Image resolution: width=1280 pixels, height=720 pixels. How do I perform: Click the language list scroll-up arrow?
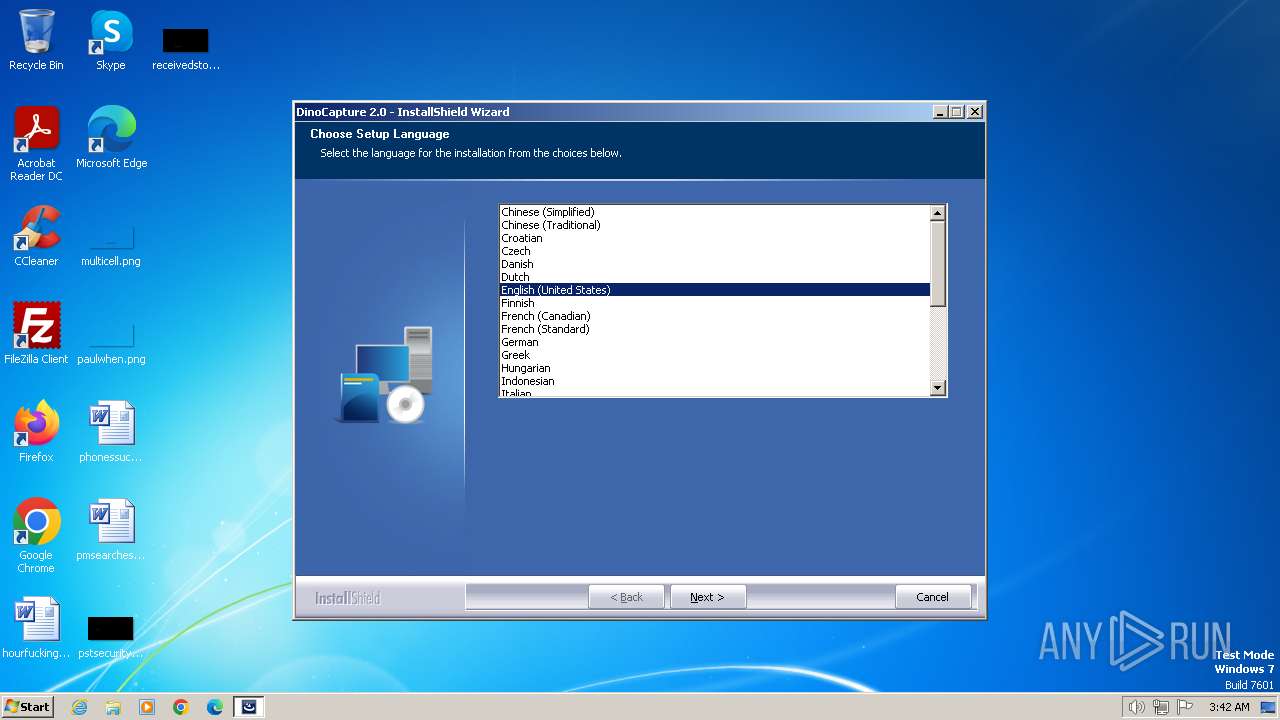pos(937,213)
